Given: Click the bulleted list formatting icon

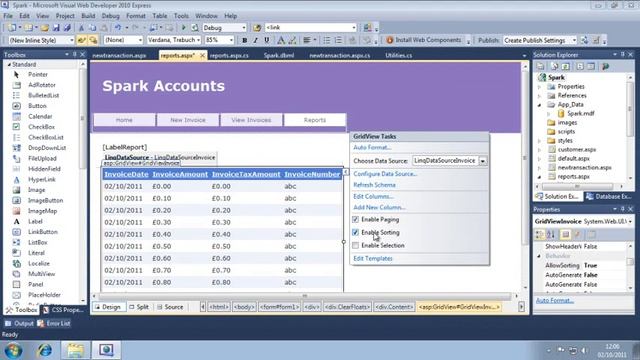Looking at the screenshot, I should click(327, 40).
